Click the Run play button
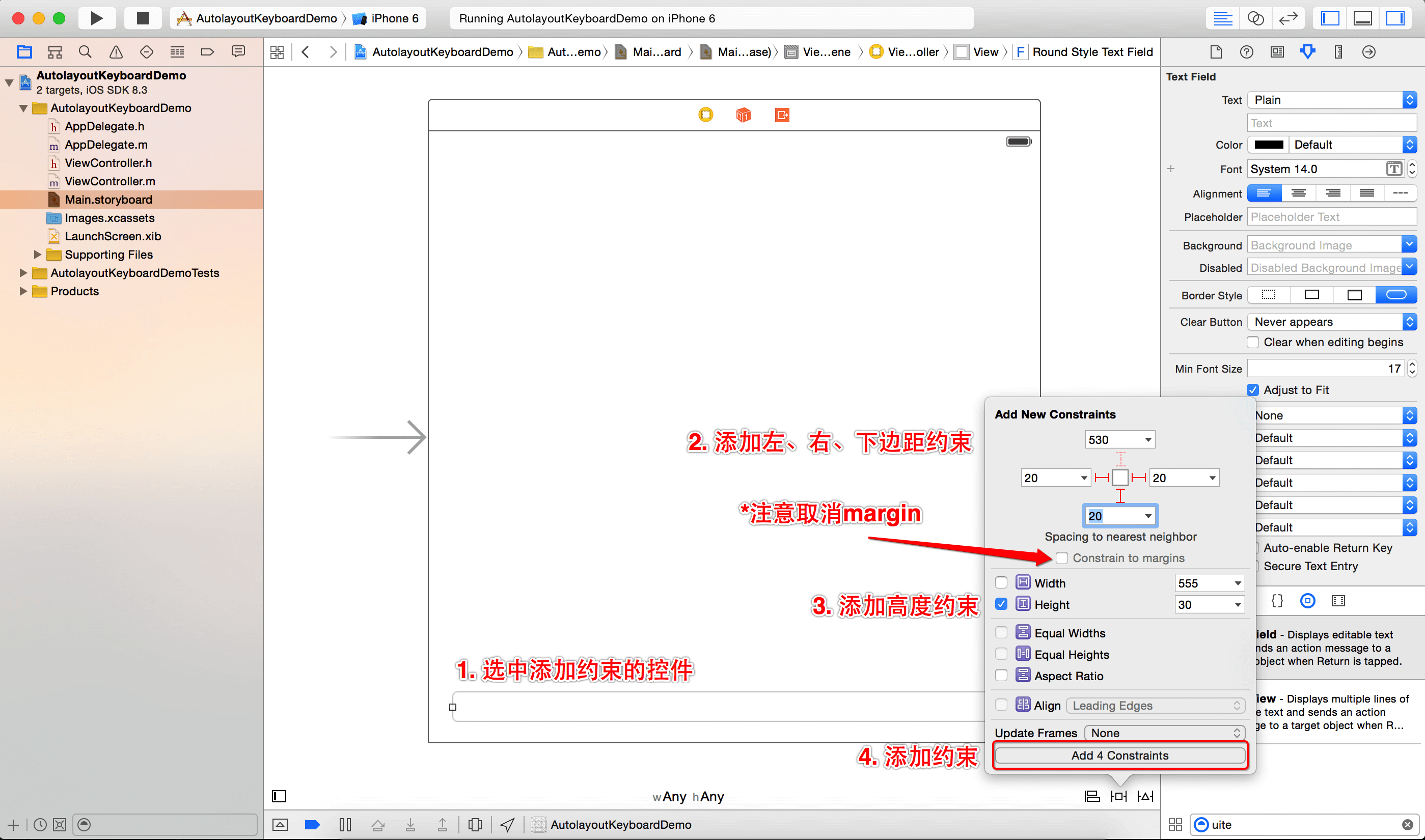This screenshot has height=840, width=1425. tap(96, 18)
